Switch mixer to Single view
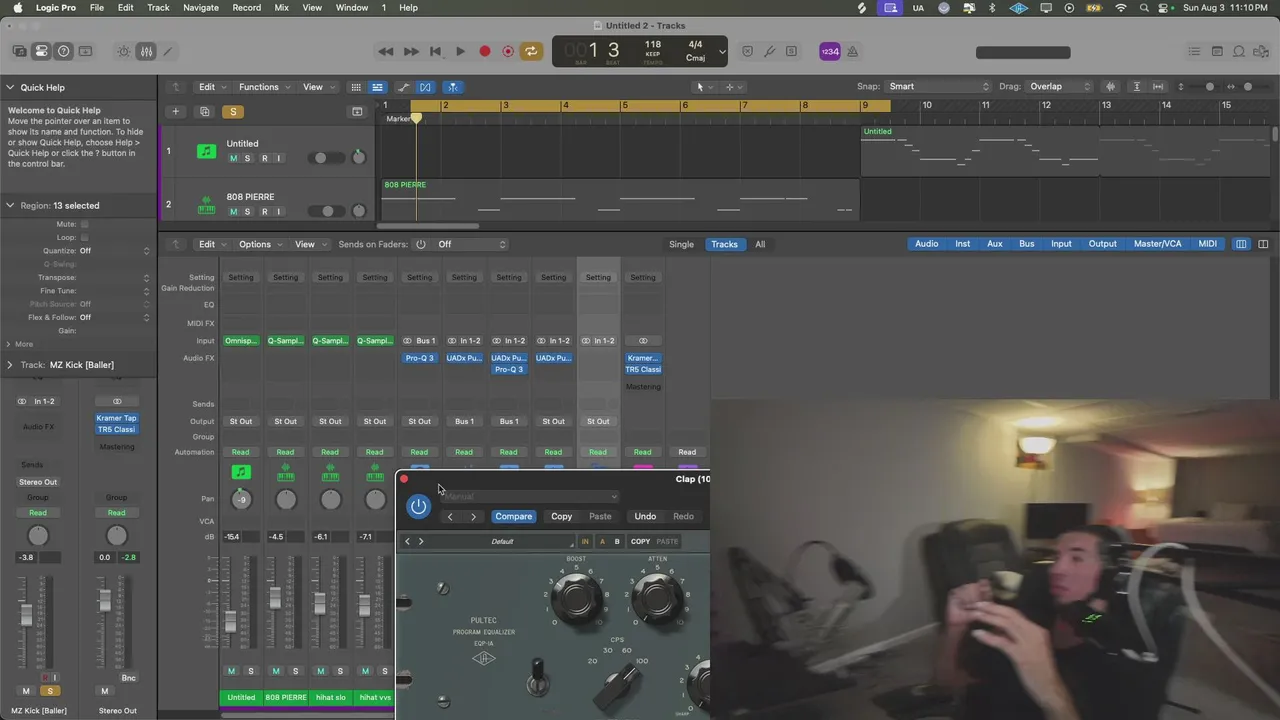Screen dimensions: 1280x720 point(681,244)
